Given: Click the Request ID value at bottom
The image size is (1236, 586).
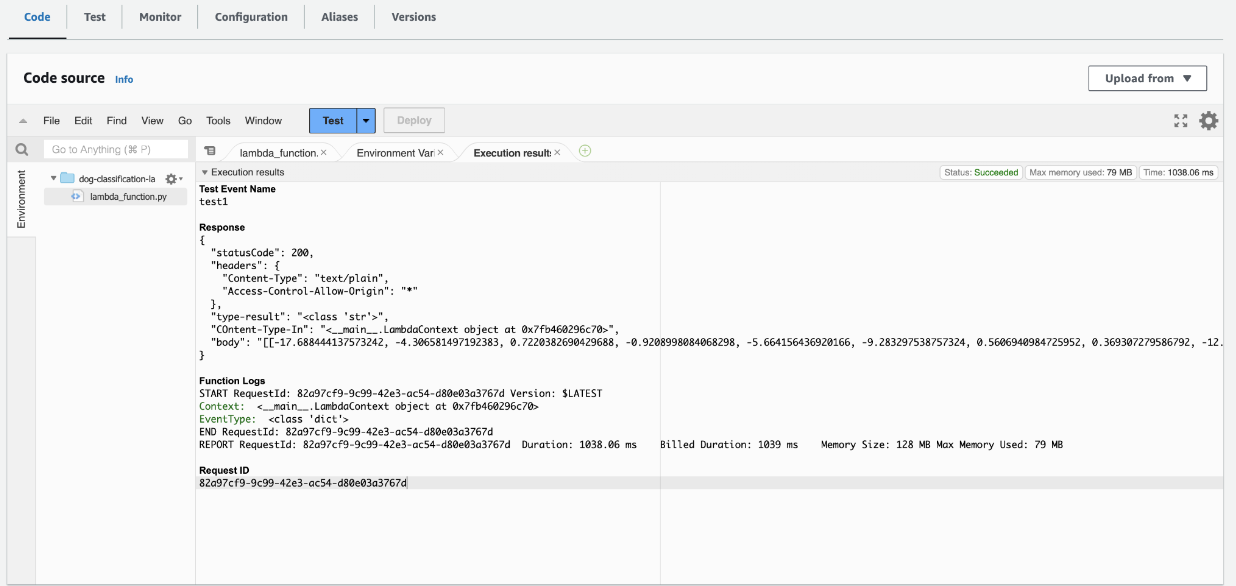Looking at the screenshot, I should (x=303, y=483).
